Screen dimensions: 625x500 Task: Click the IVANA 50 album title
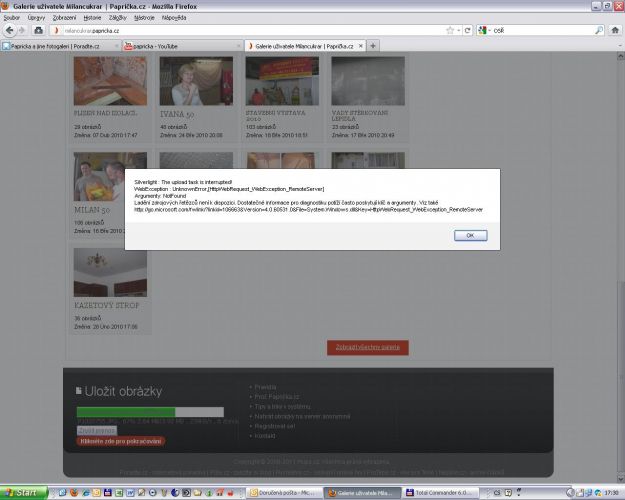click(177, 114)
